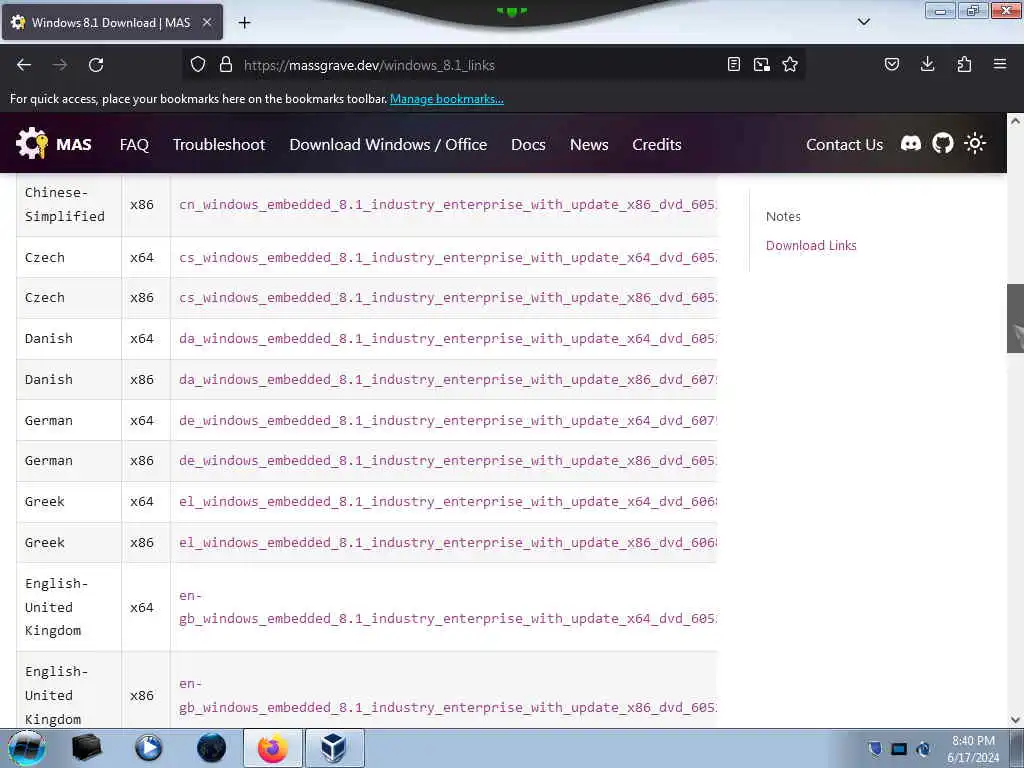Image resolution: width=1024 pixels, height=768 pixels.
Task: Select the 'x64' cell in Danish row
Action: pyautogui.click(x=146, y=338)
